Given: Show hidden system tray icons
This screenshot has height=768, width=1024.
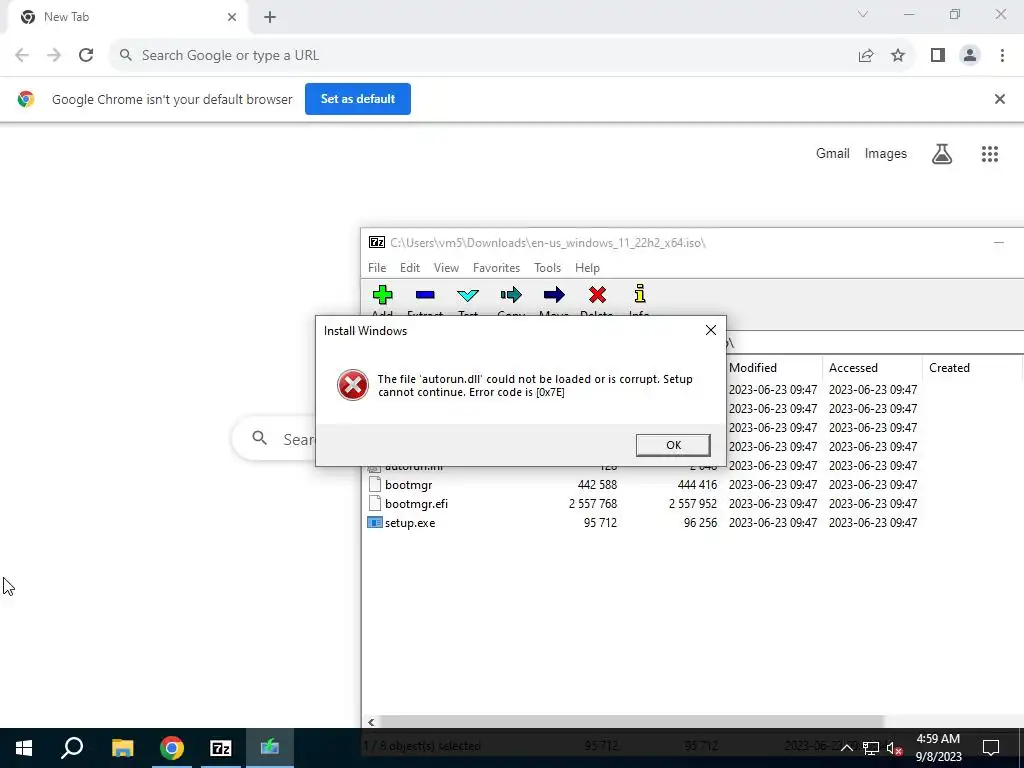Looking at the screenshot, I should pos(847,748).
